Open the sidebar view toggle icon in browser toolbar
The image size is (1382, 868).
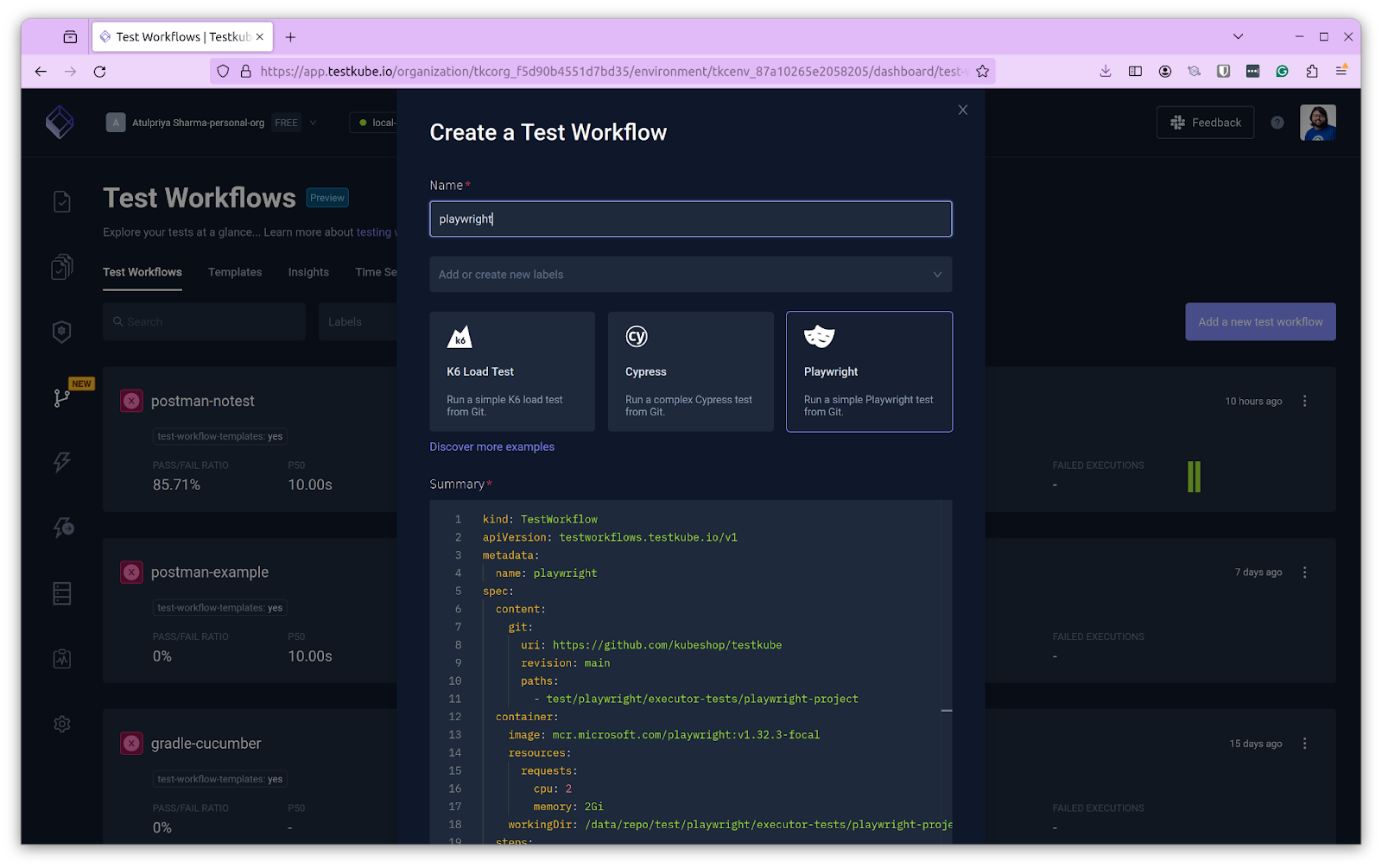[1135, 72]
